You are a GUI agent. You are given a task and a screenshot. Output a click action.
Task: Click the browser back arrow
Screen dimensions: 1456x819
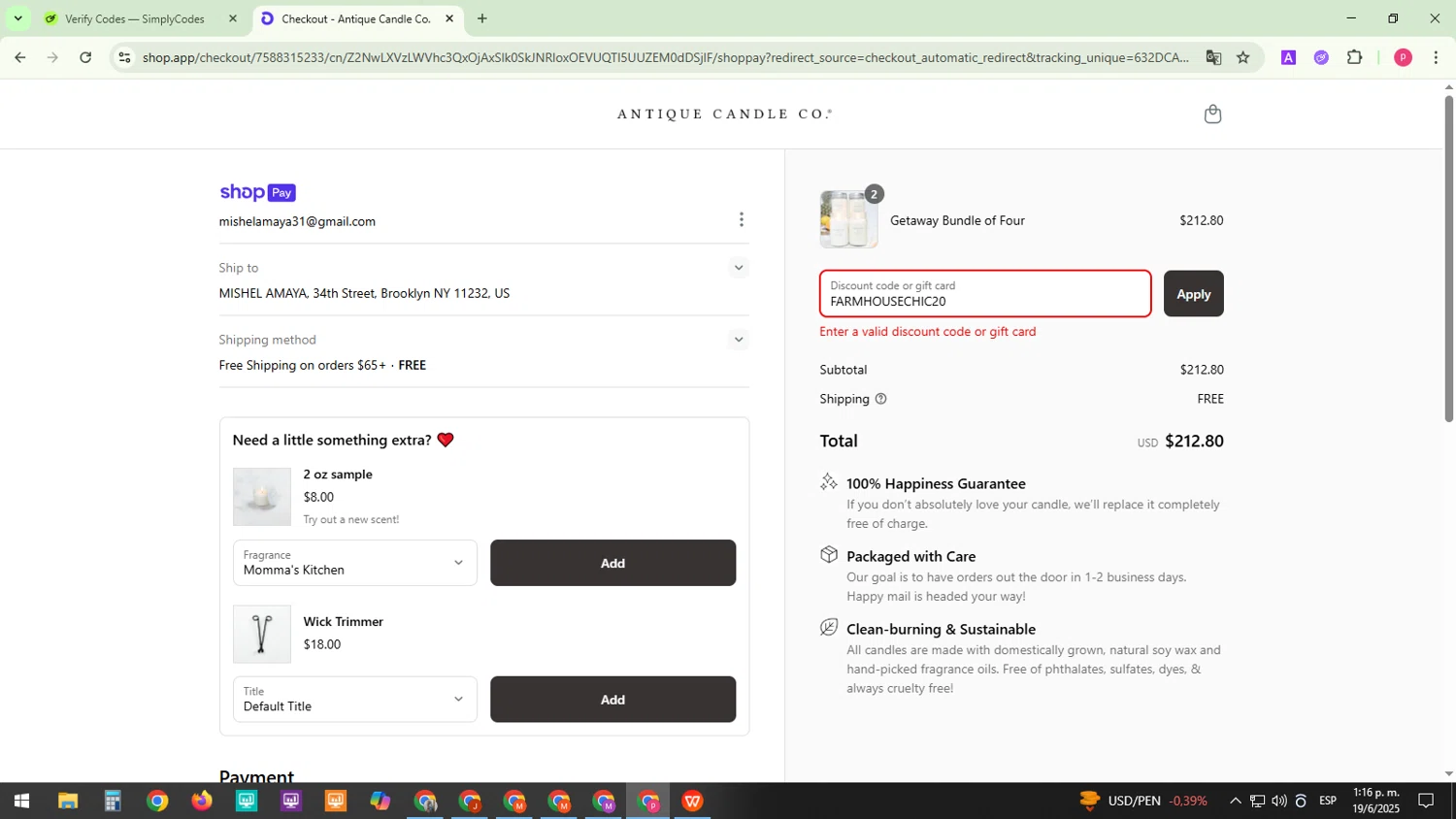tap(19, 57)
